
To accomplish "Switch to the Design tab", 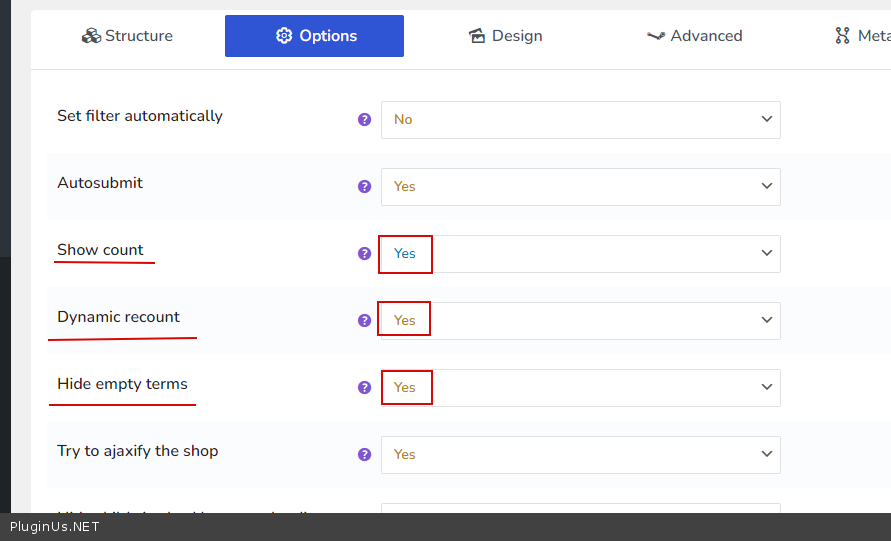I will 505,36.
